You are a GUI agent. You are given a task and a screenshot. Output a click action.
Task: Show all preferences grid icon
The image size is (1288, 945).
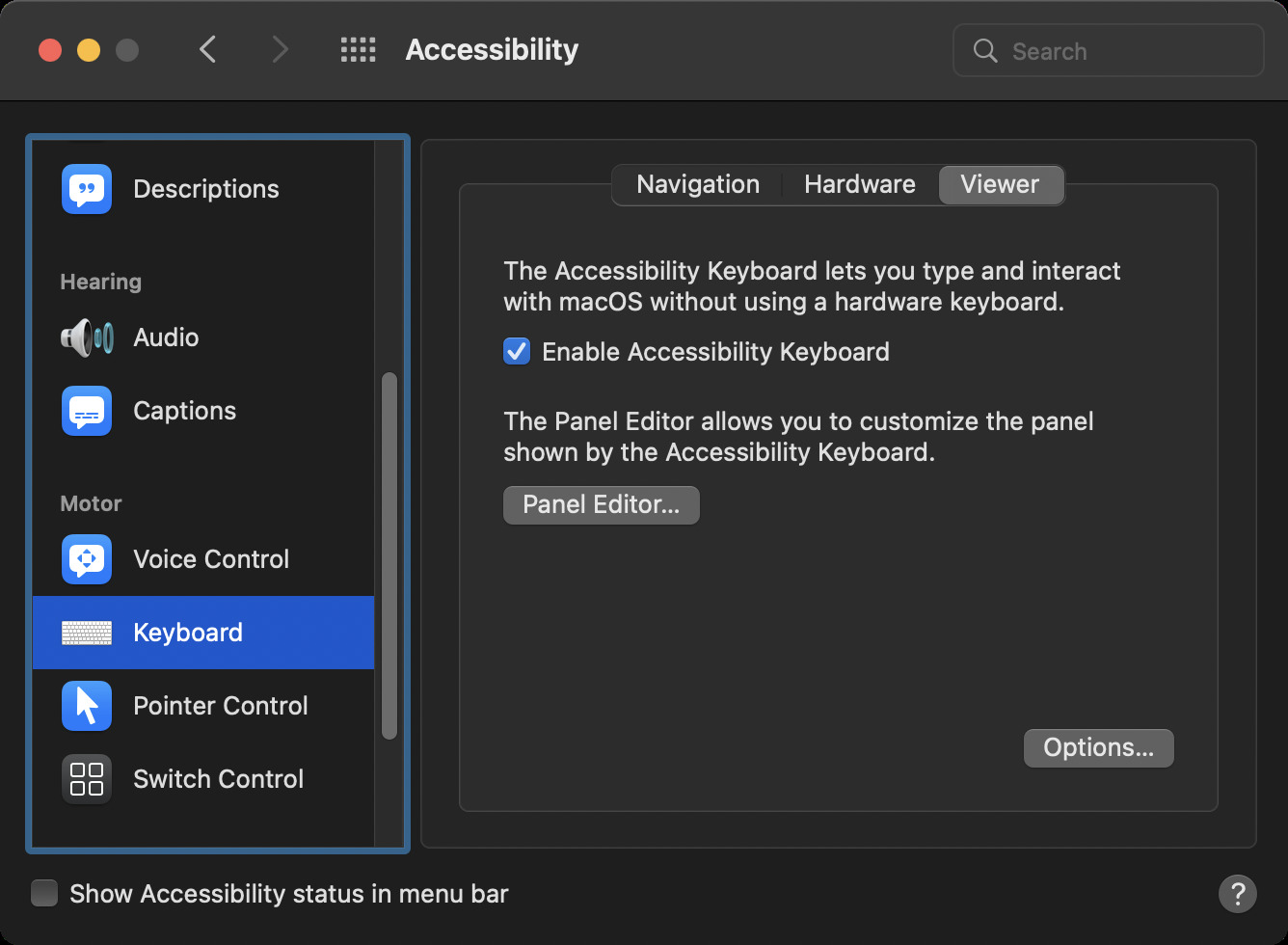358,50
